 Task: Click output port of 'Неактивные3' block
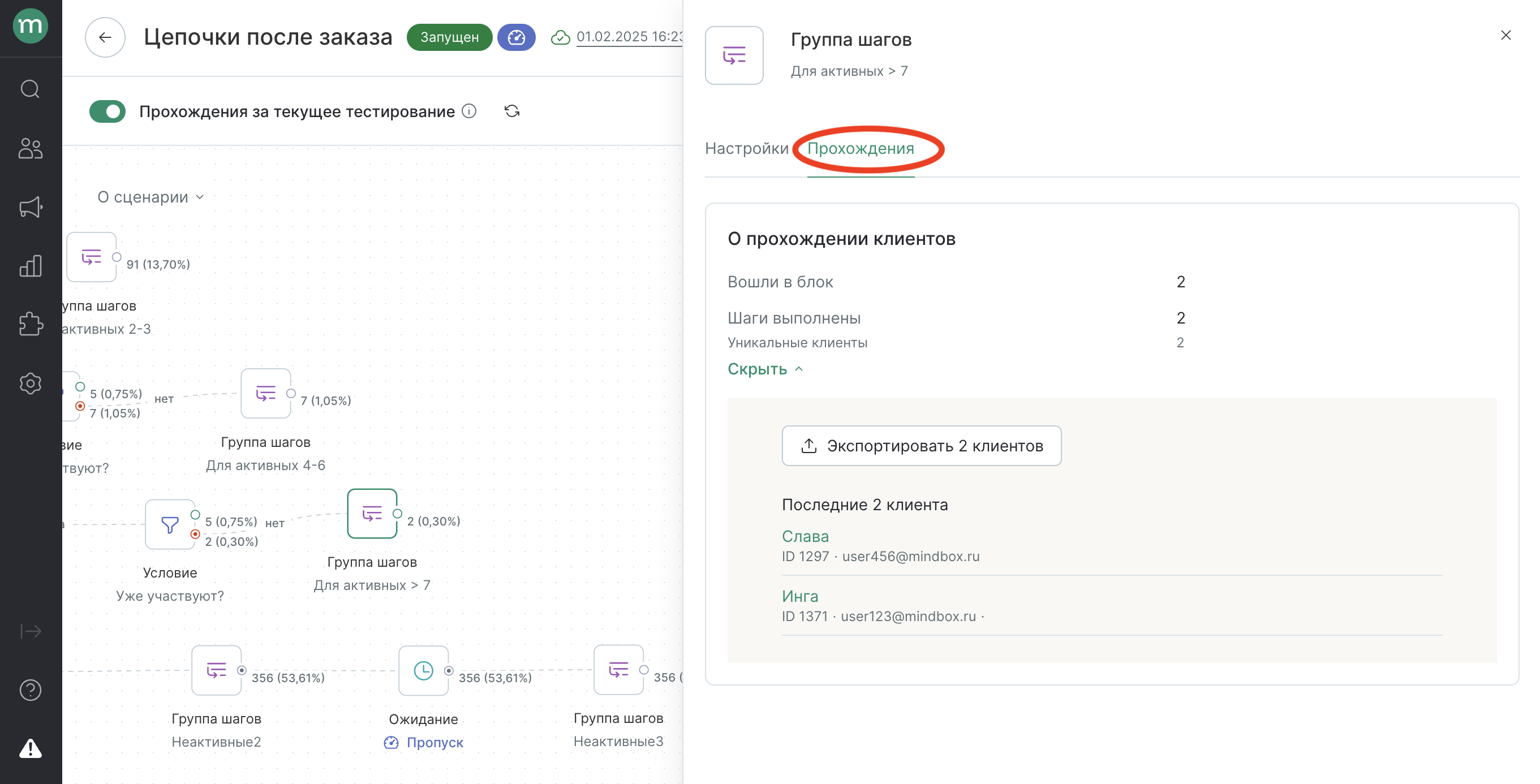[644, 670]
